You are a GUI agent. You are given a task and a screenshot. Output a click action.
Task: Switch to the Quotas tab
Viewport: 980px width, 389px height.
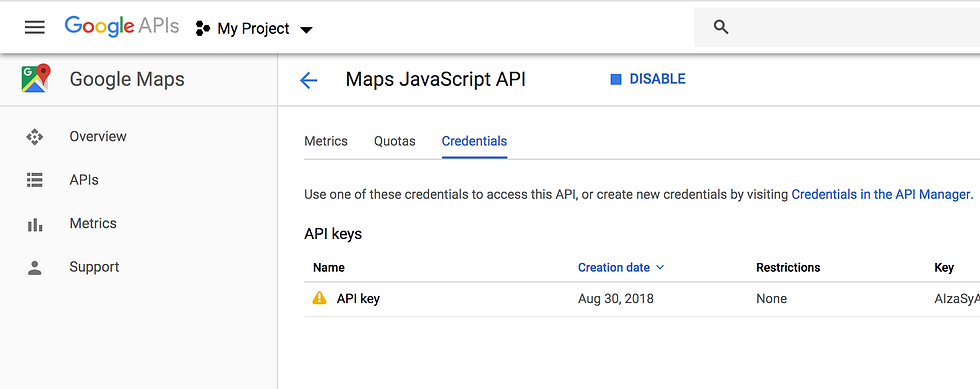click(394, 141)
